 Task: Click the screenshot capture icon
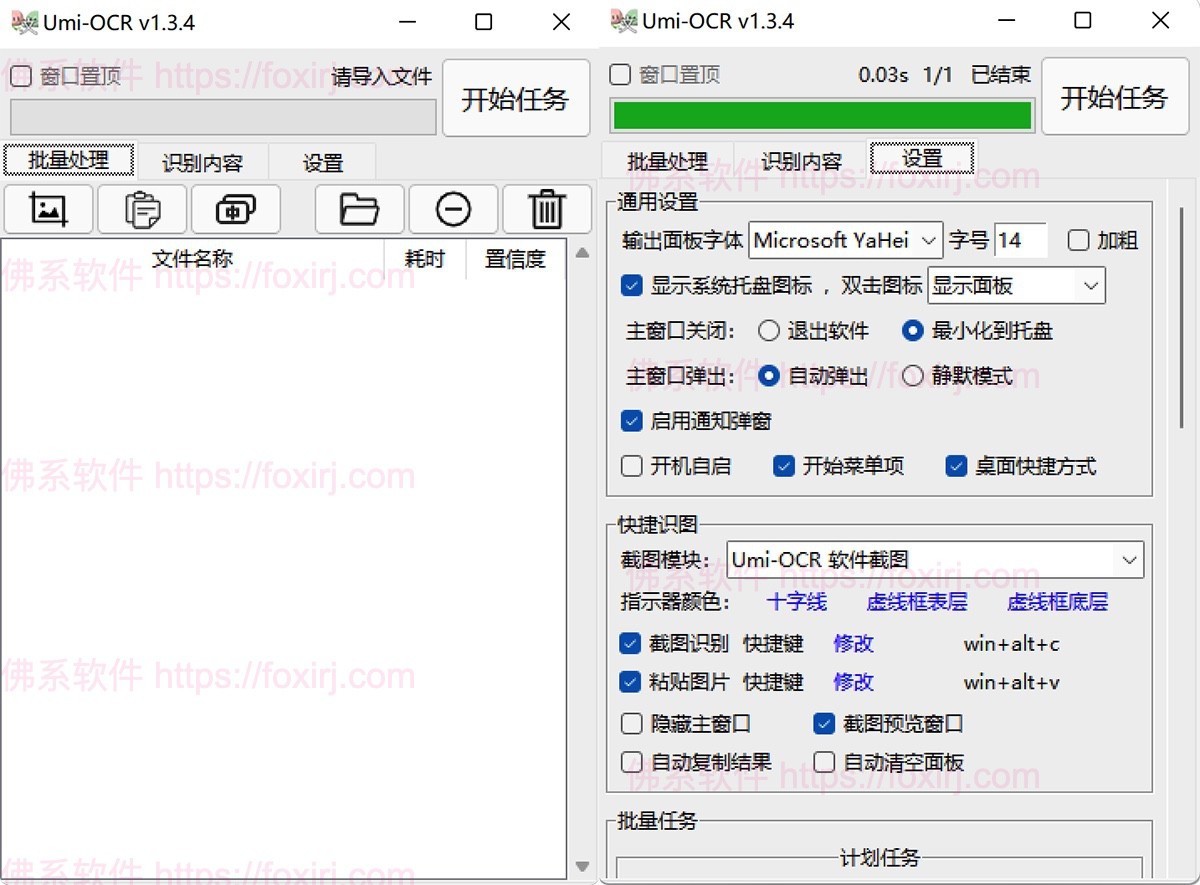click(235, 209)
